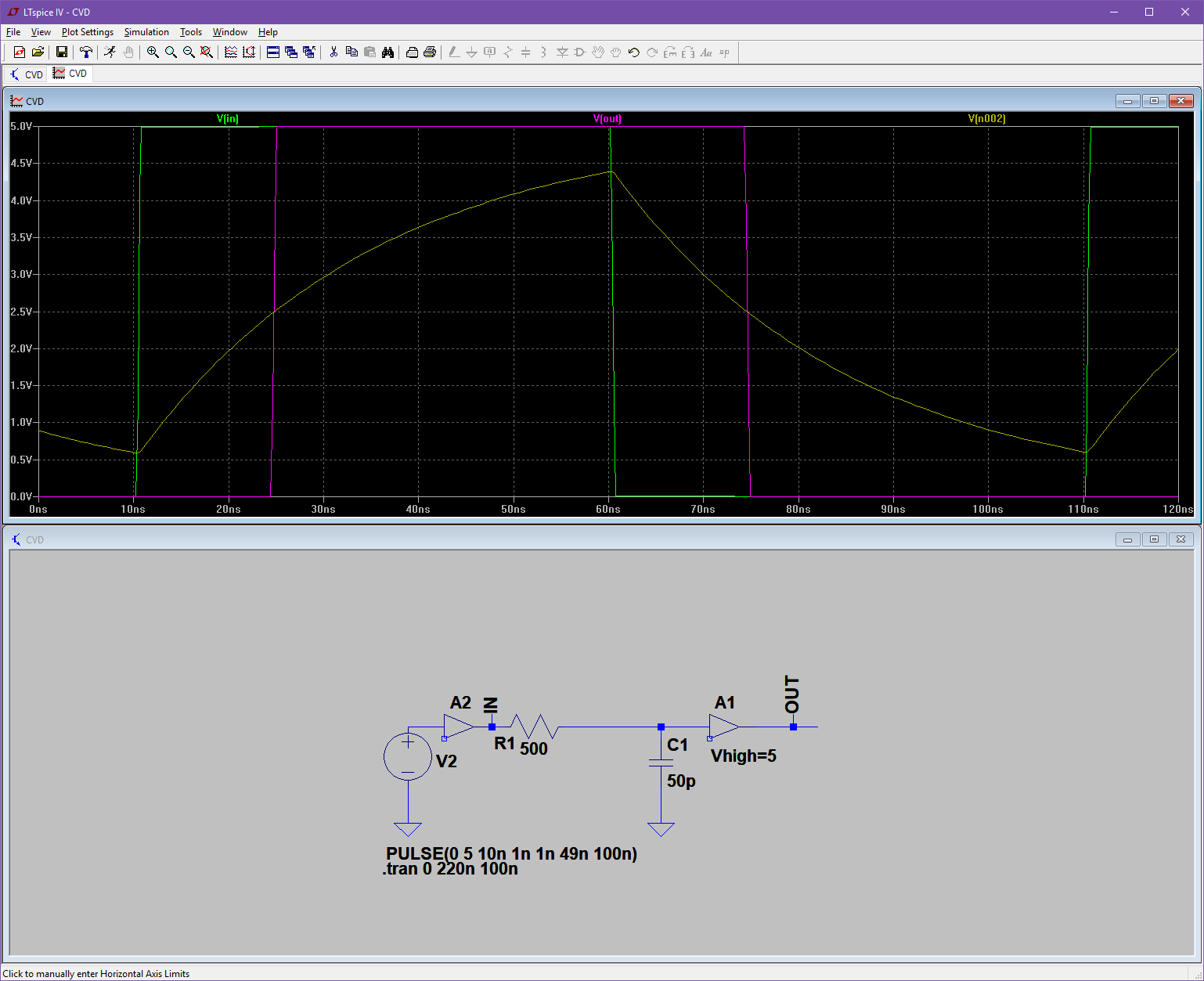Run the simulation with the running man icon
1204x981 pixels.
pos(110,52)
